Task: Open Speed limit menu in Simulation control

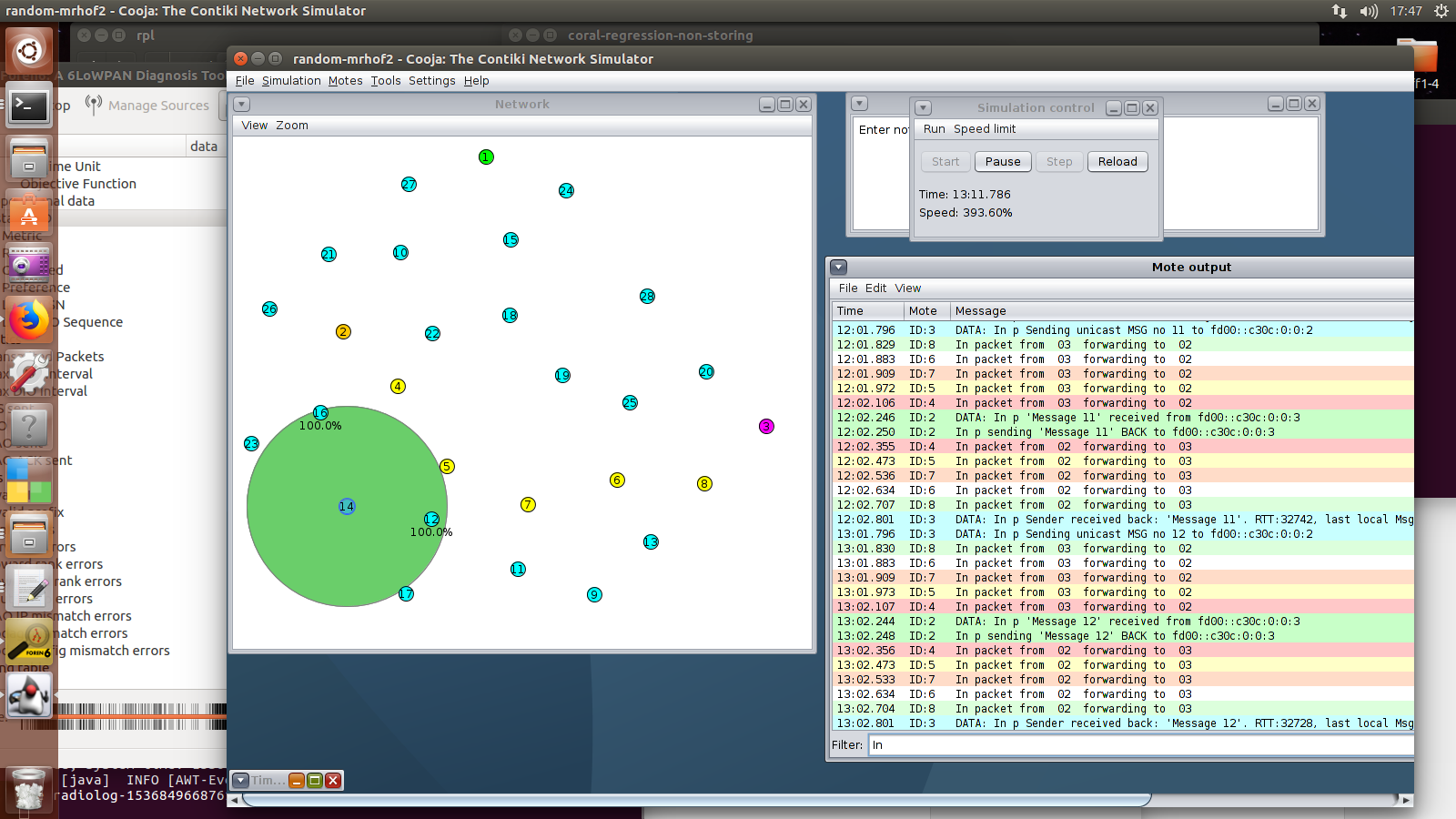Action: pyautogui.click(x=985, y=129)
